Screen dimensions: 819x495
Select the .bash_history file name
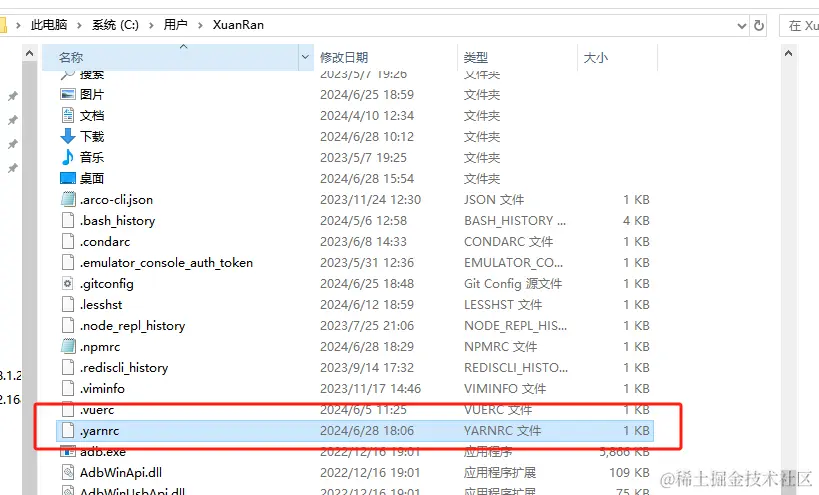point(118,220)
